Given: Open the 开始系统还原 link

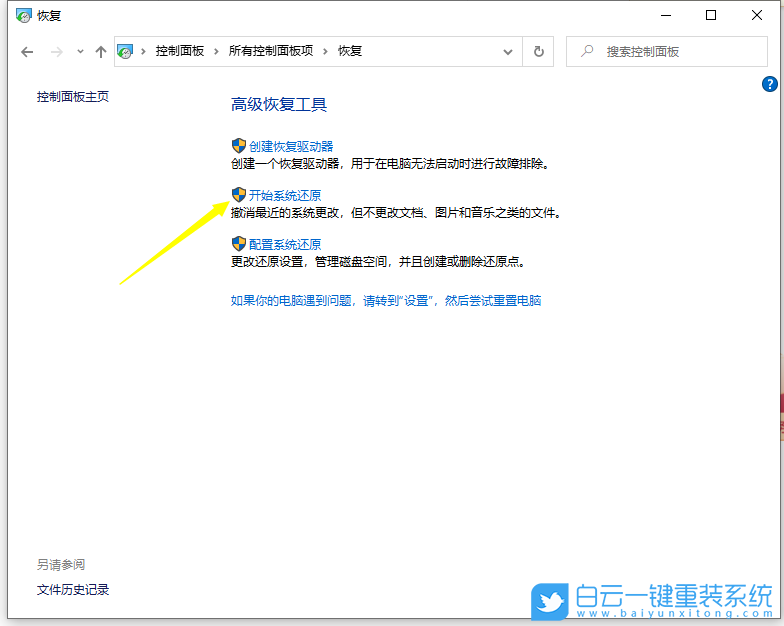Looking at the screenshot, I should point(285,196).
